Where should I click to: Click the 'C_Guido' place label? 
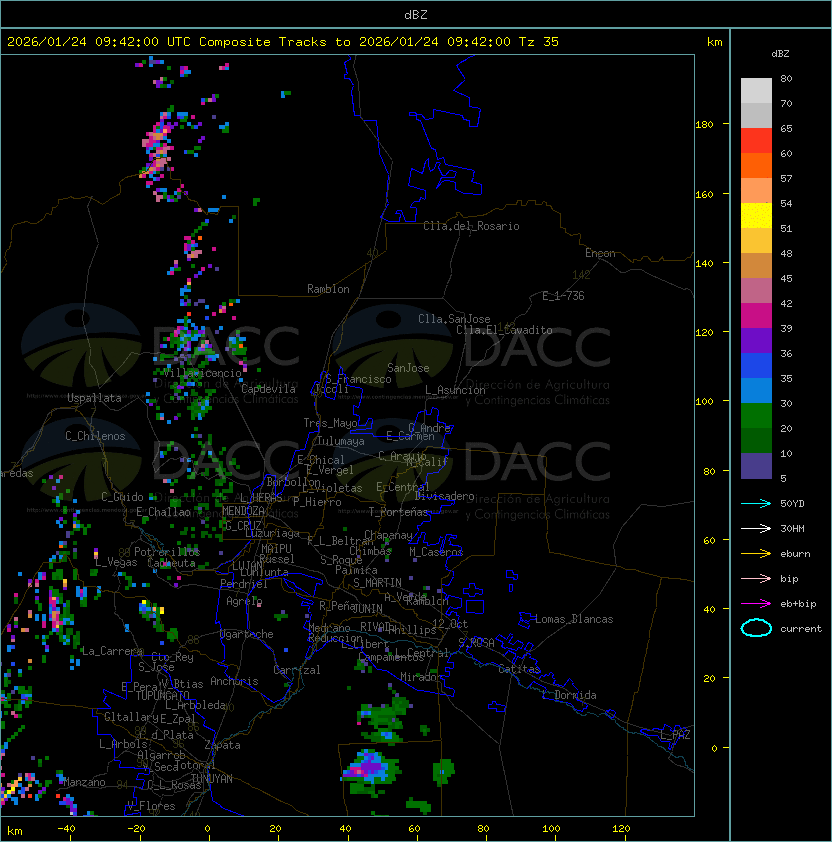coord(122,497)
